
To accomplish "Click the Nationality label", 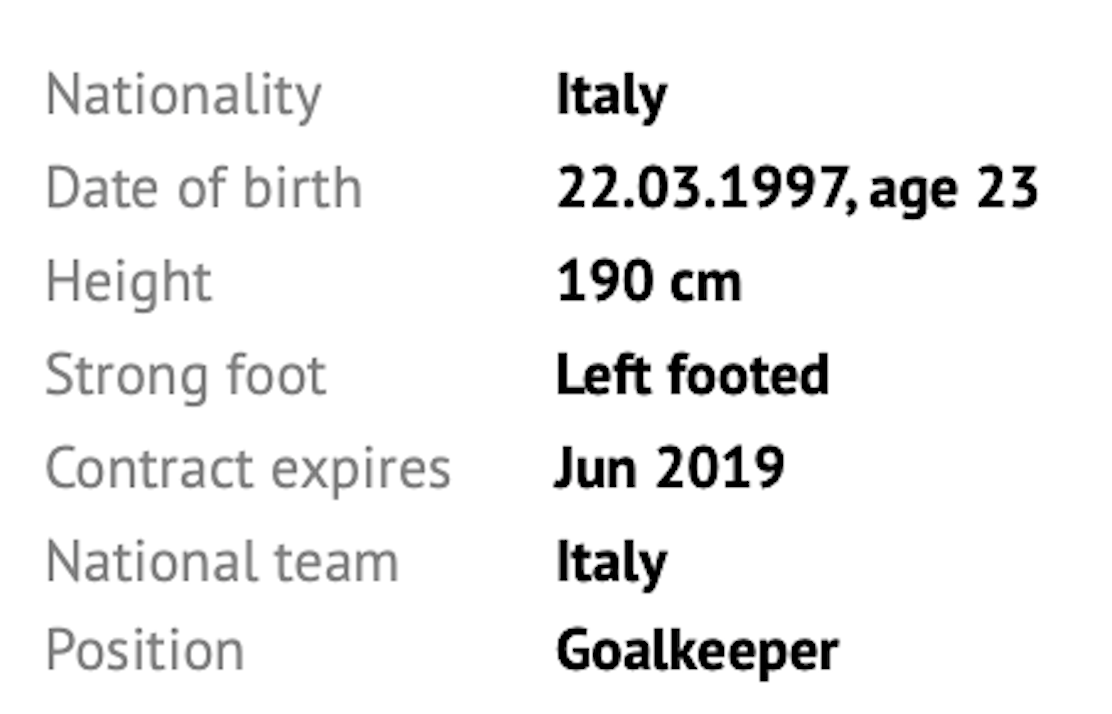I will (x=184, y=96).
